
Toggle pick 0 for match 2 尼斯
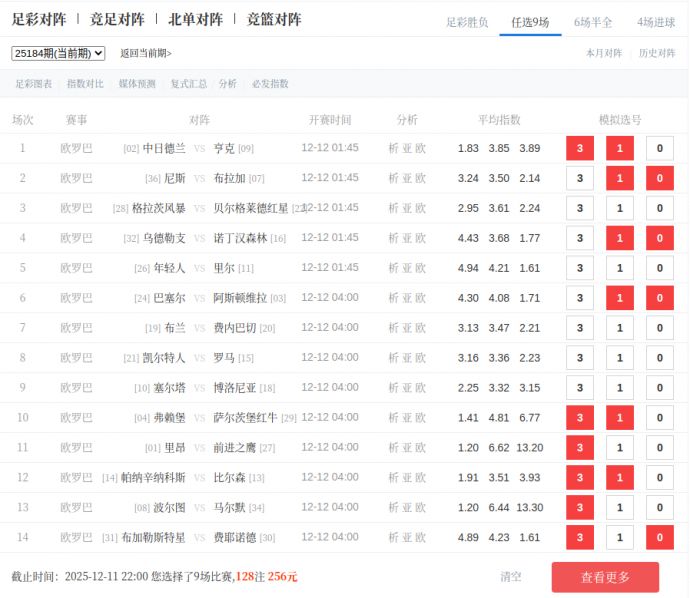pyautogui.click(x=659, y=179)
